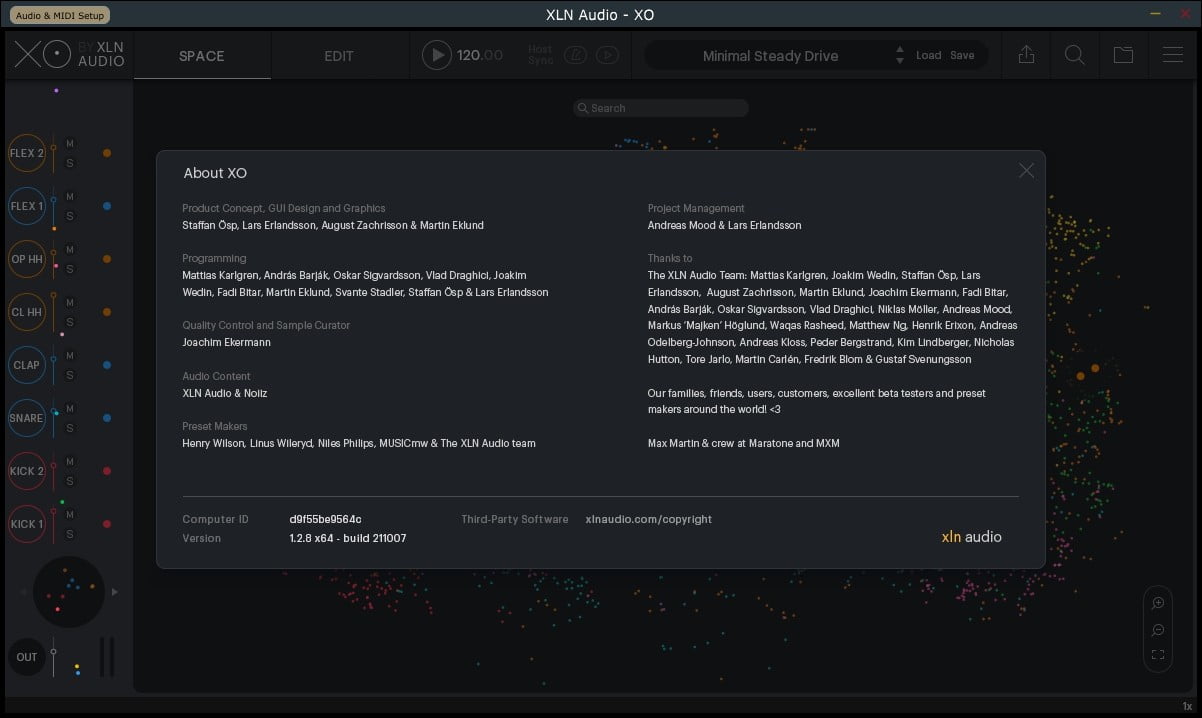Mute the FLEX 1 channel
1202x718 pixels.
pos(70,197)
